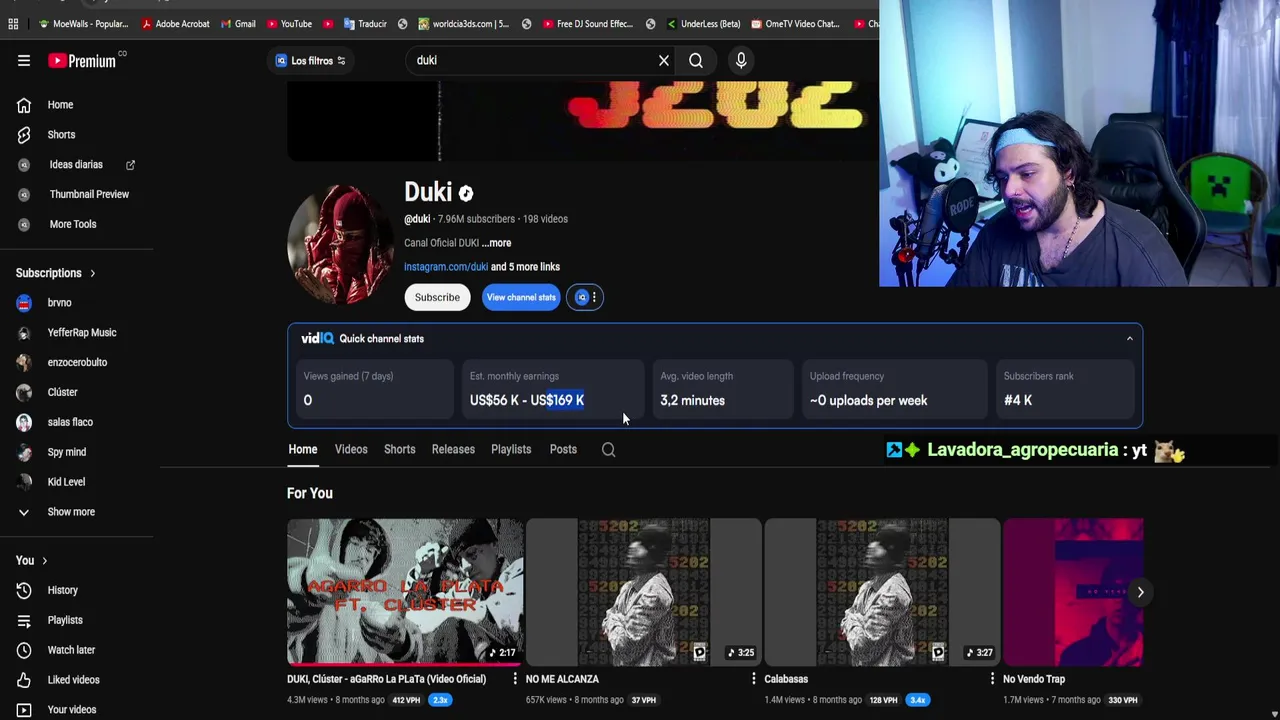Open Adobe Acrobat bookmark
This screenshot has width=1280, height=720.
[x=175, y=23]
